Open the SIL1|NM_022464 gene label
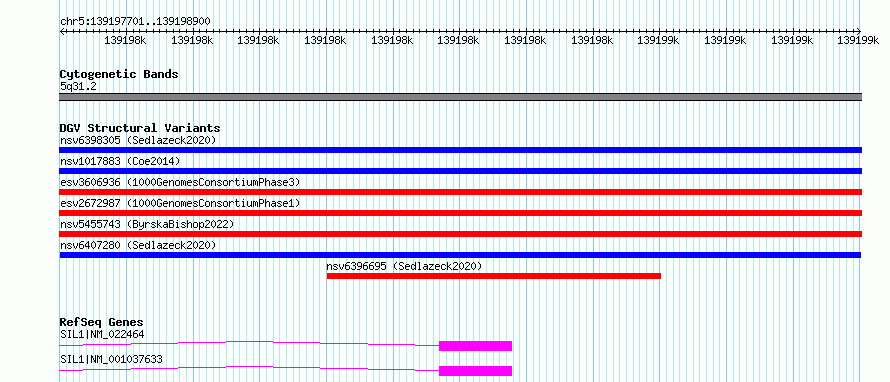 pos(102,334)
